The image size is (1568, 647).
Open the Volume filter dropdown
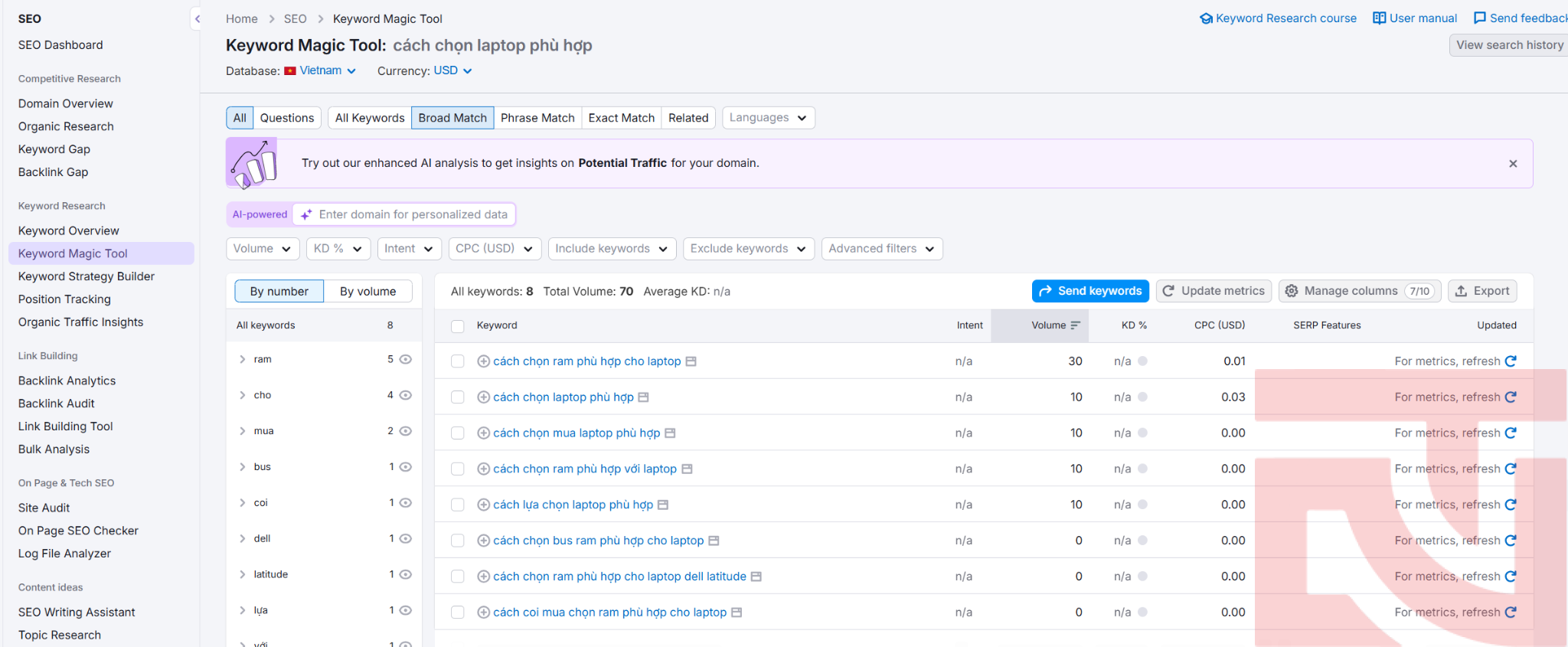click(x=263, y=249)
